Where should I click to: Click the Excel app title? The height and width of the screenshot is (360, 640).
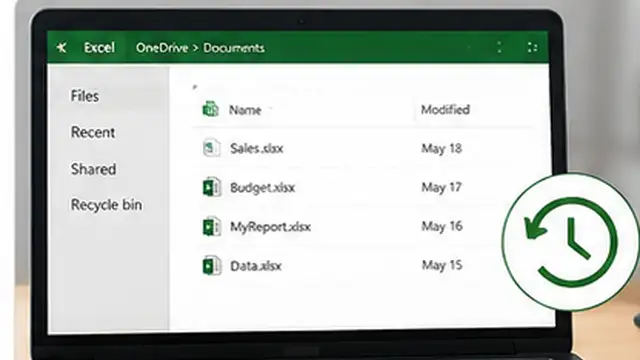99,48
